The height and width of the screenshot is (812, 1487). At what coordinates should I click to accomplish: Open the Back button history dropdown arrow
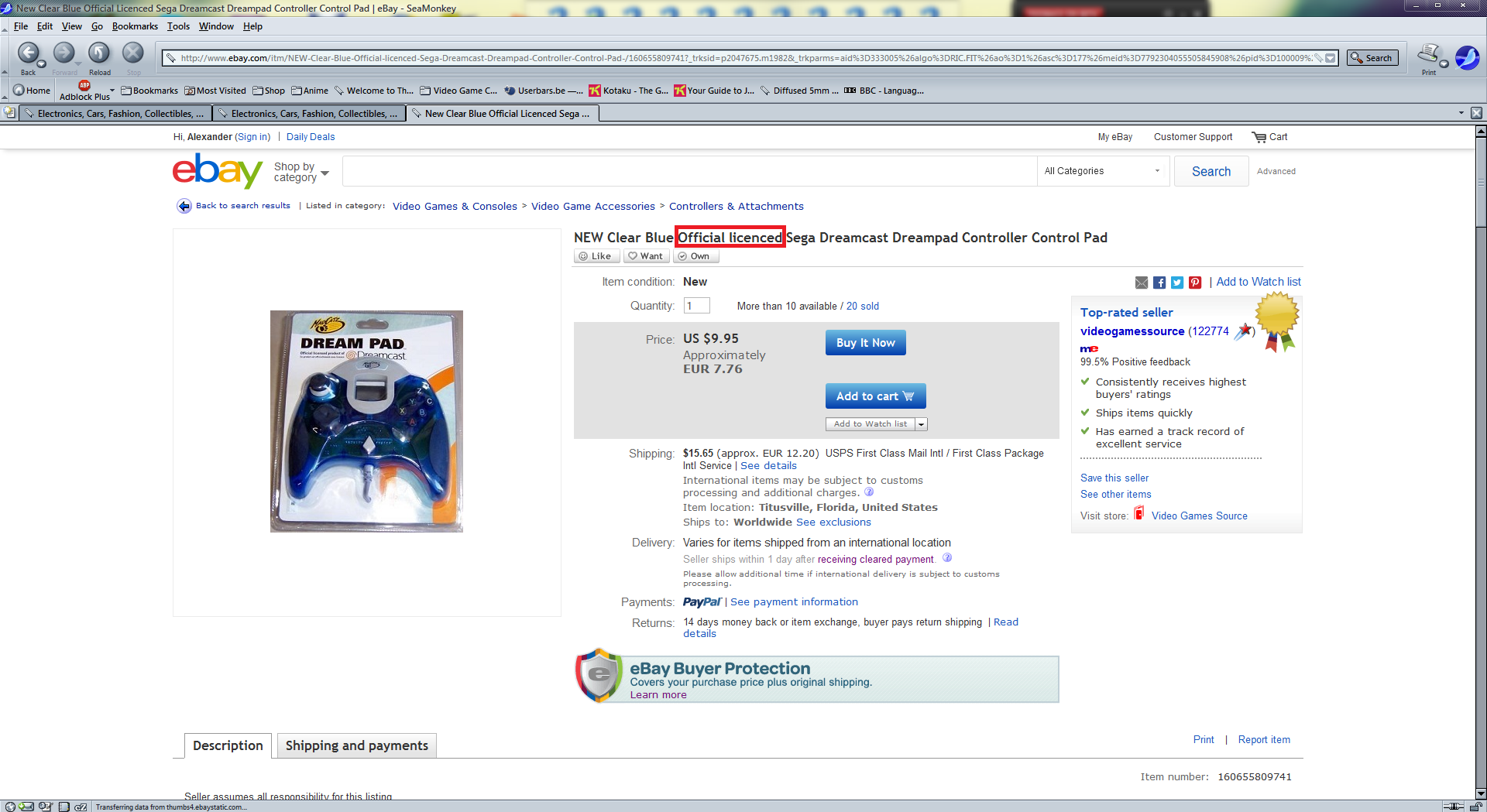41,64
